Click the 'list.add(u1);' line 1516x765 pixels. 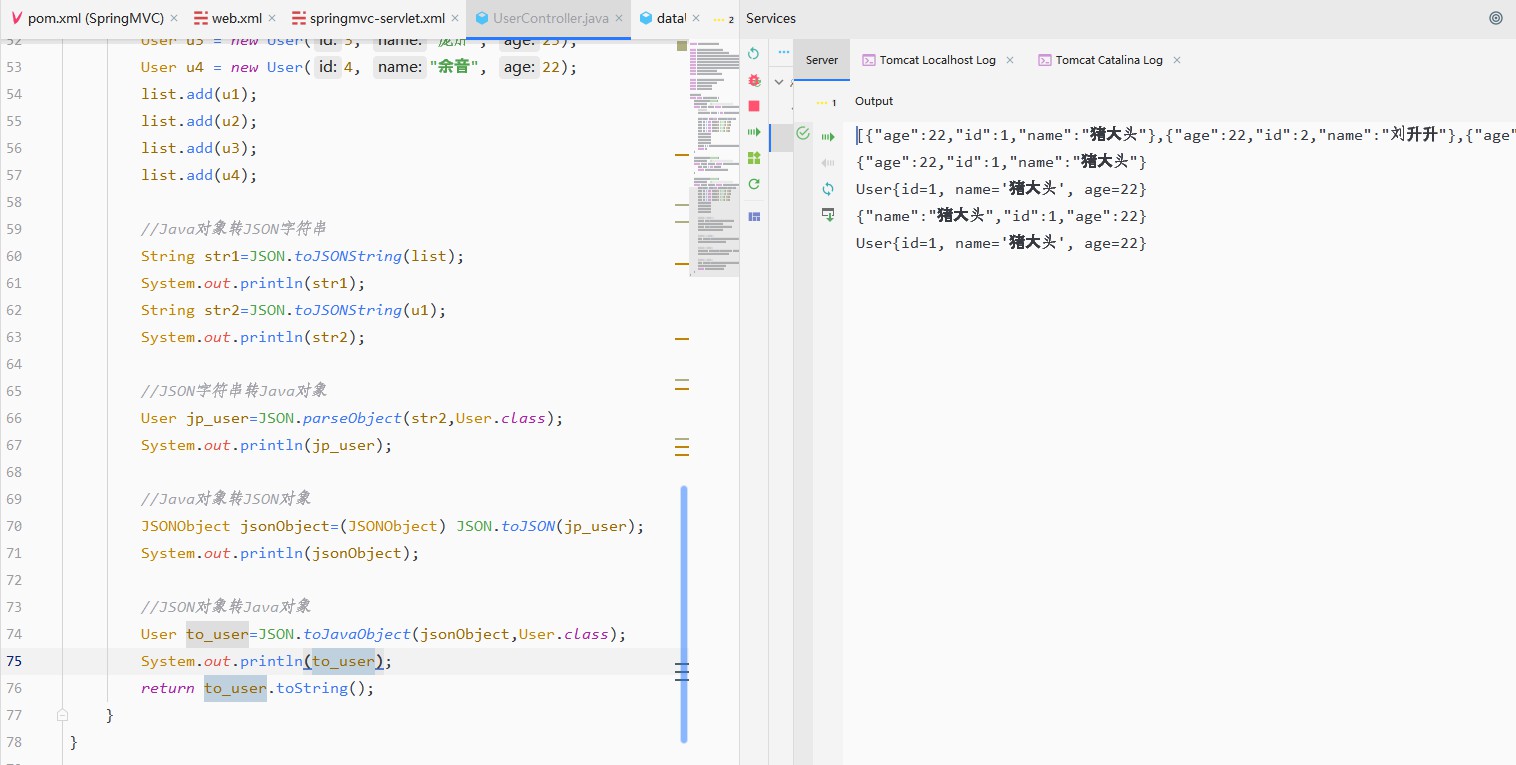(x=199, y=94)
